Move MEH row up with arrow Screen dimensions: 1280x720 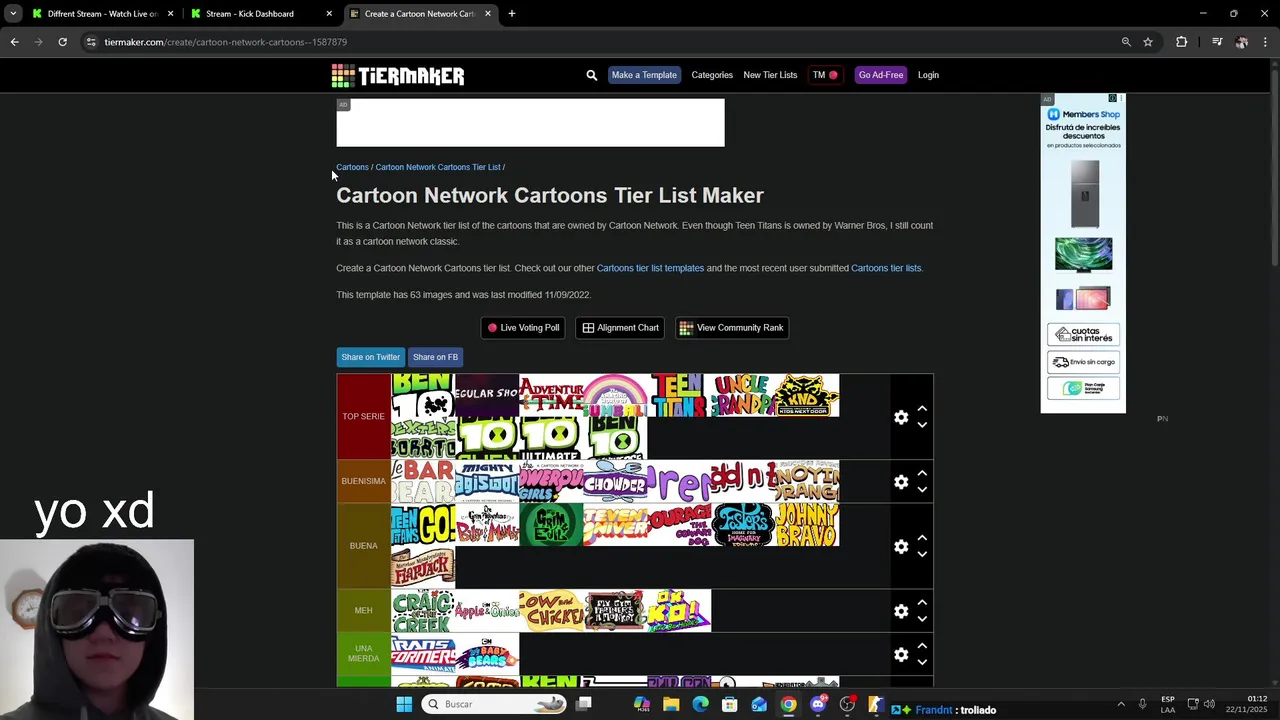[x=922, y=603]
